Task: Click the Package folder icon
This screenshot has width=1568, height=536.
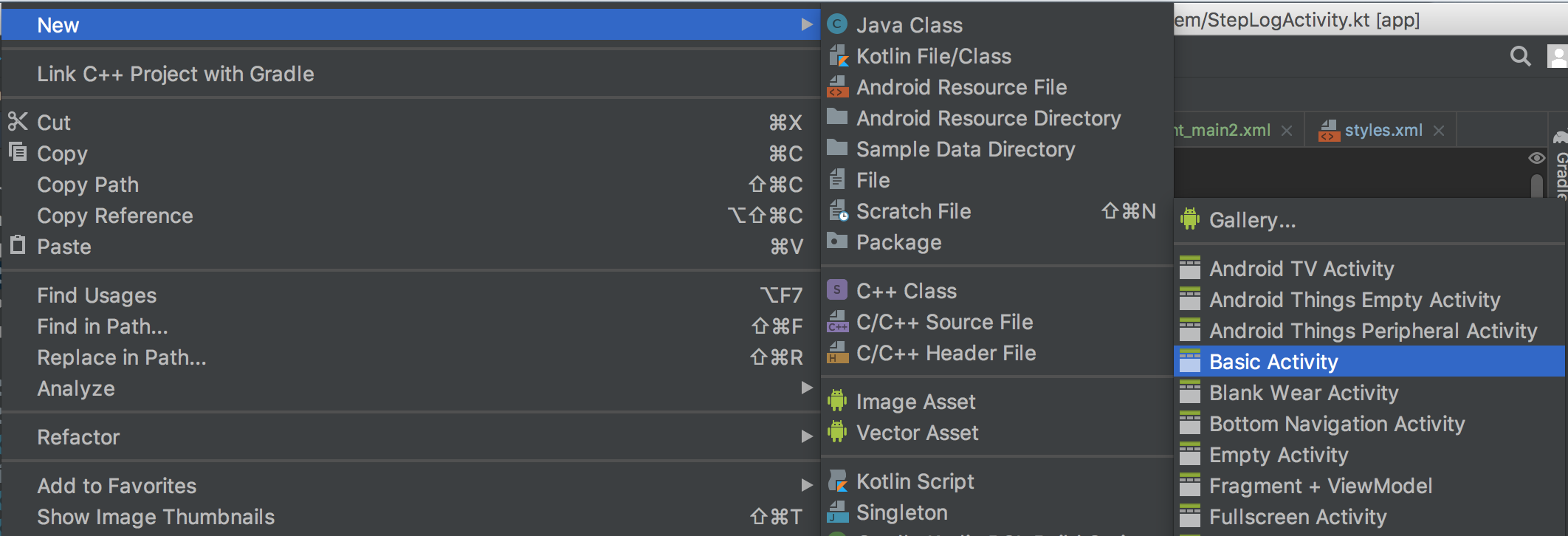Action: pos(837,241)
